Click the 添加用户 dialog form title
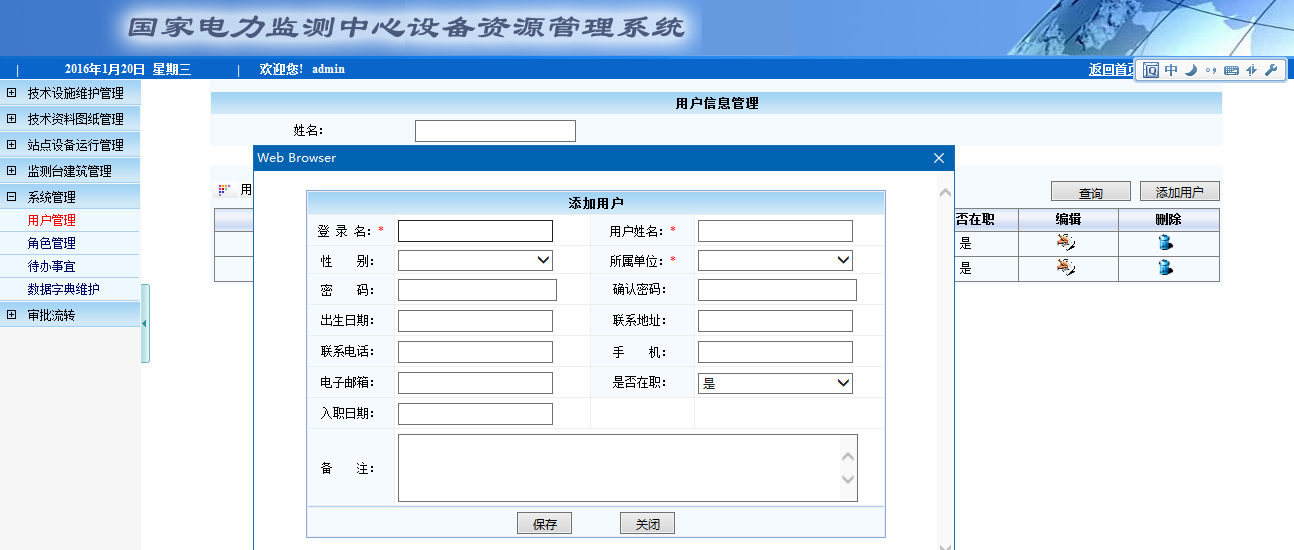Screen dimensions: 1294x550 coord(596,203)
